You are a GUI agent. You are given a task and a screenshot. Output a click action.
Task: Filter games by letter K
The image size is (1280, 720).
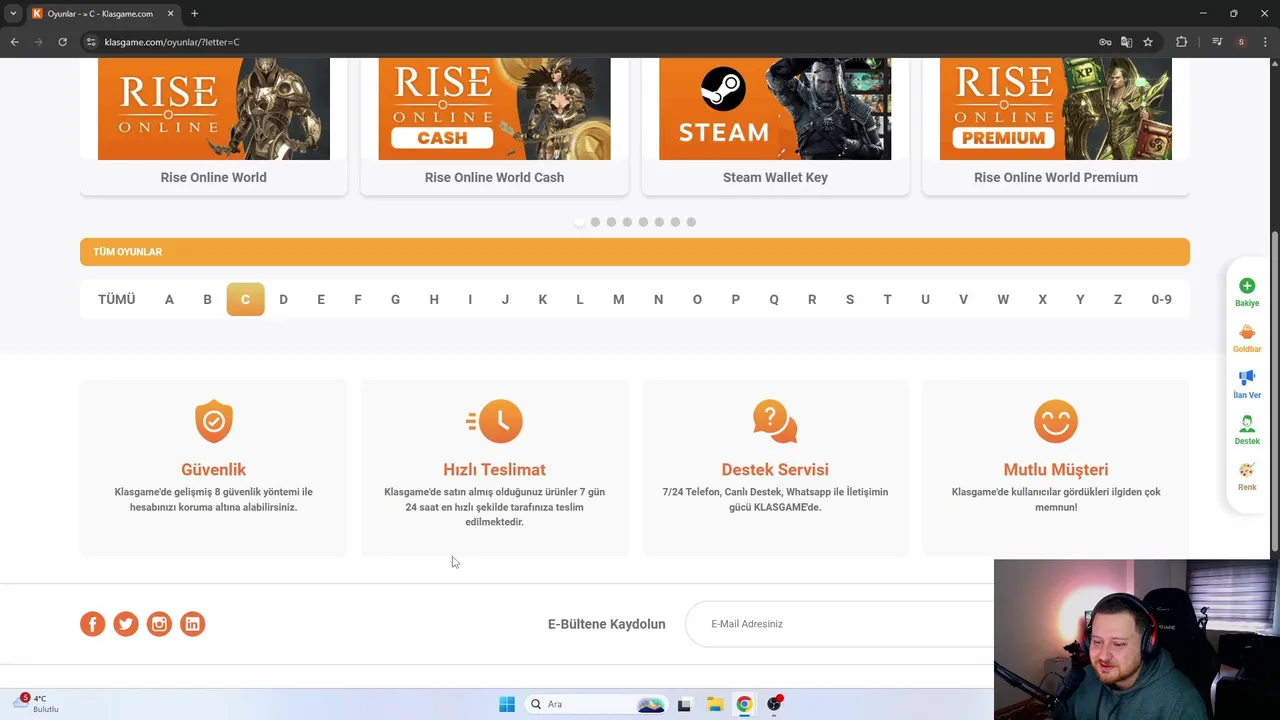pyautogui.click(x=542, y=299)
